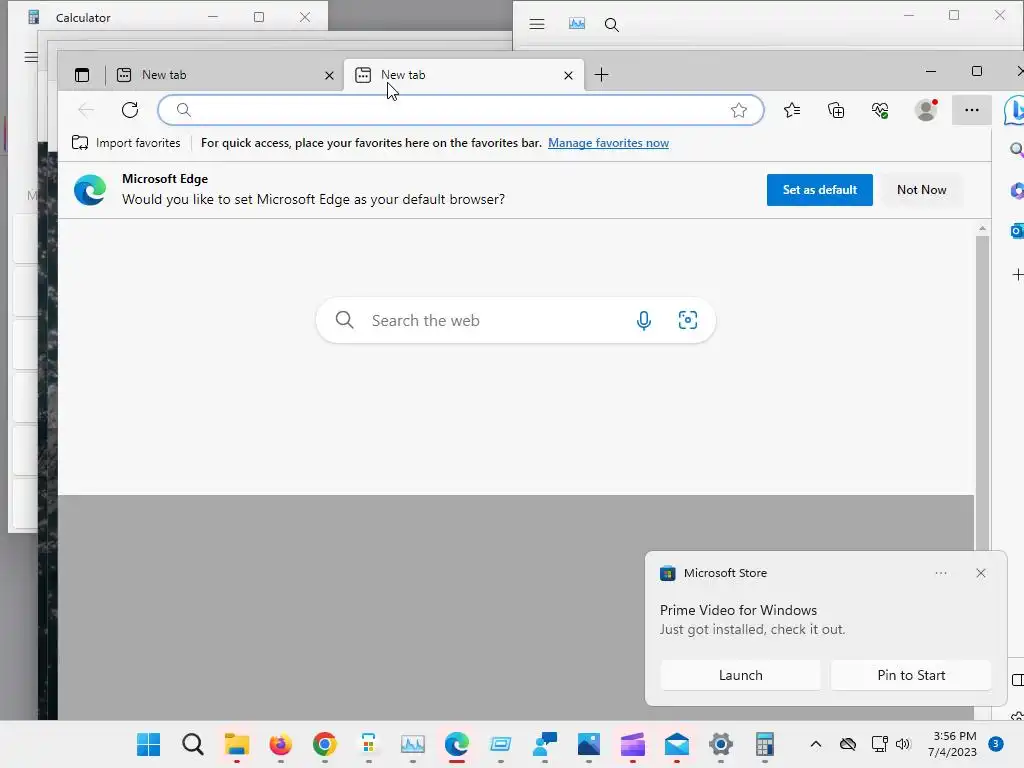This screenshot has width=1024, height=768.
Task: Launch Google Chrome from taskbar
Action: pyautogui.click(x=325, y=744)
